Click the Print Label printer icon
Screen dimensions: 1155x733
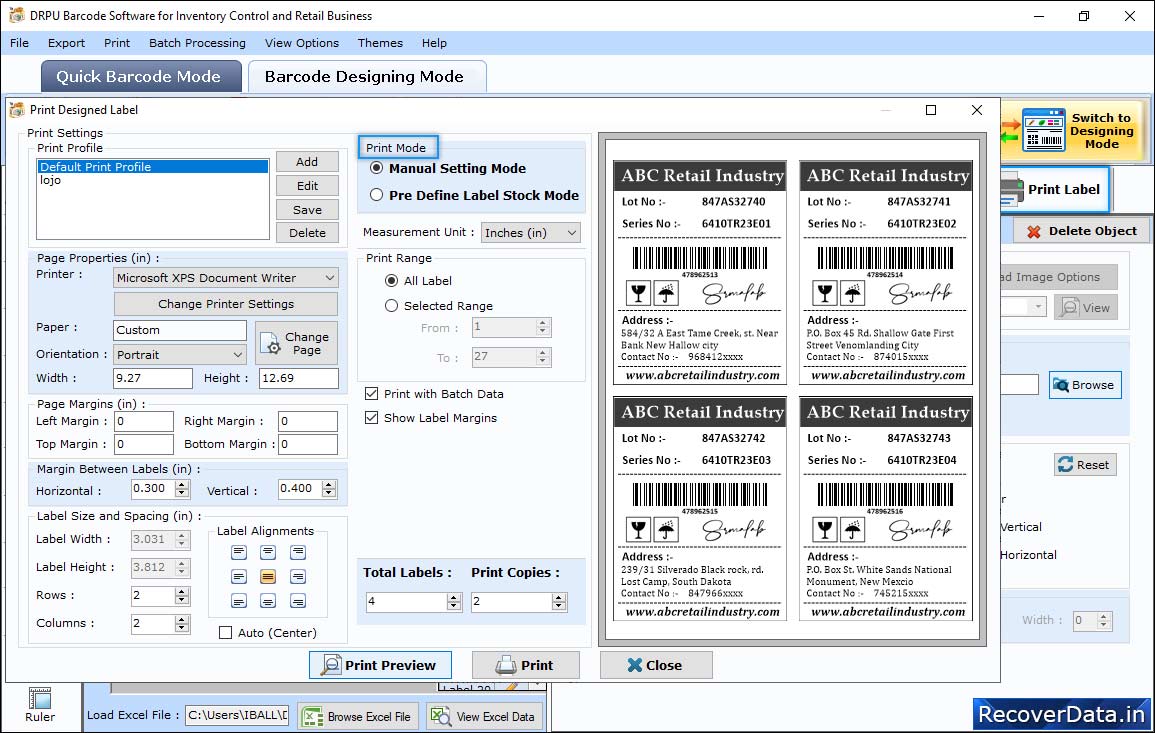click(x=1012, y=189)
